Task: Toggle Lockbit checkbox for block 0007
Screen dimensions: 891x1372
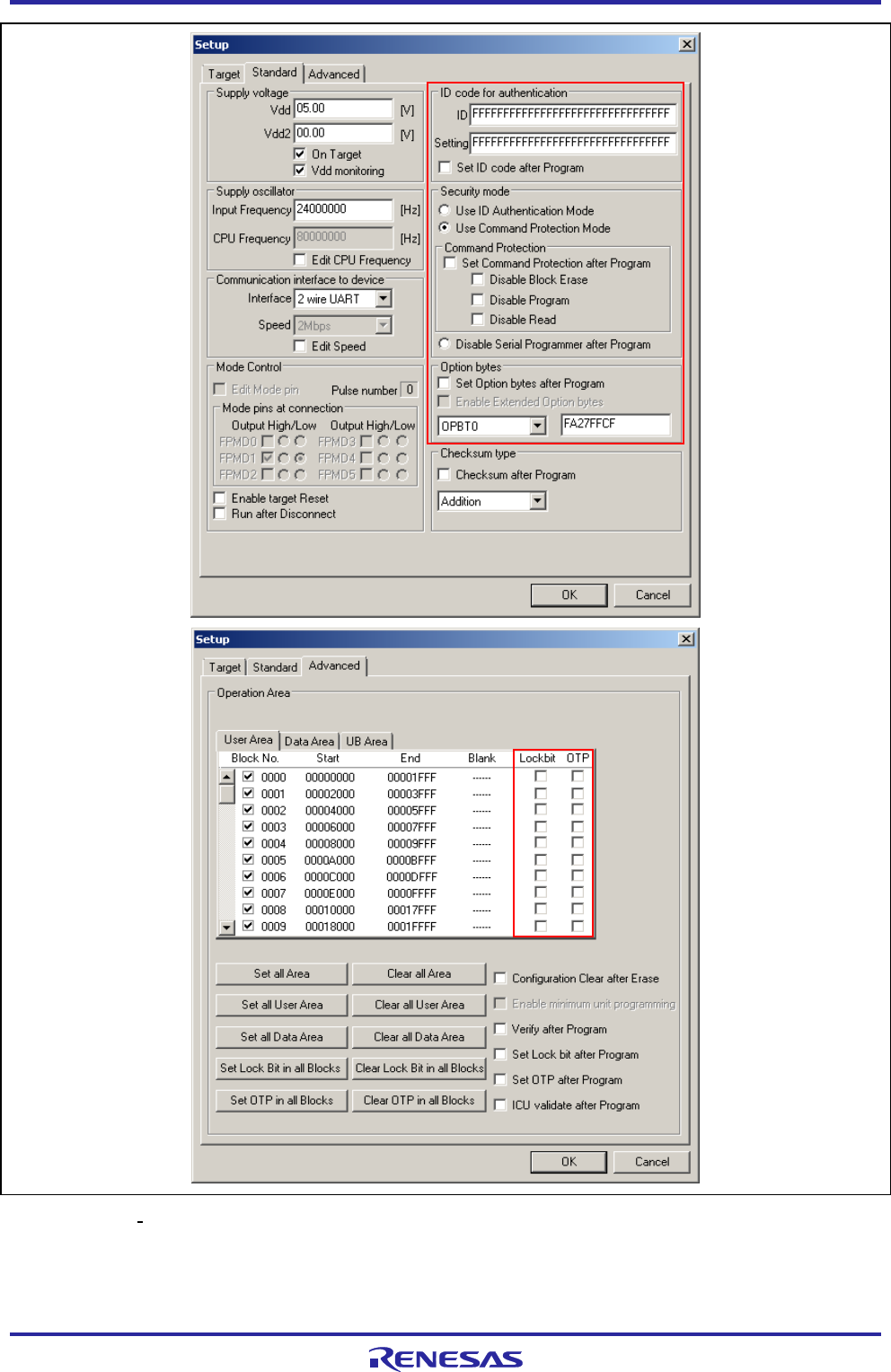Action: (x=541, y=893)
